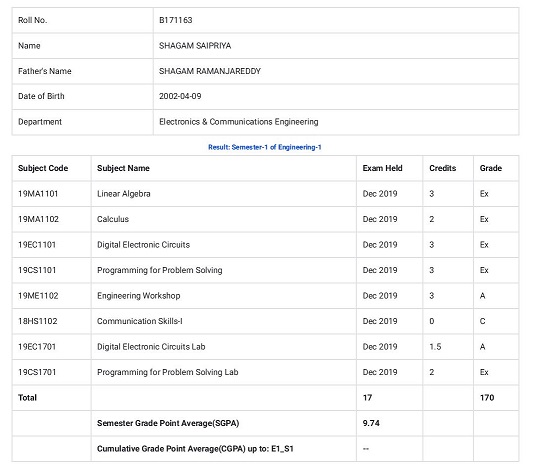Click the Exam Held column header
This screenshot has width=538, height=473.
click(x=382, y=168)
